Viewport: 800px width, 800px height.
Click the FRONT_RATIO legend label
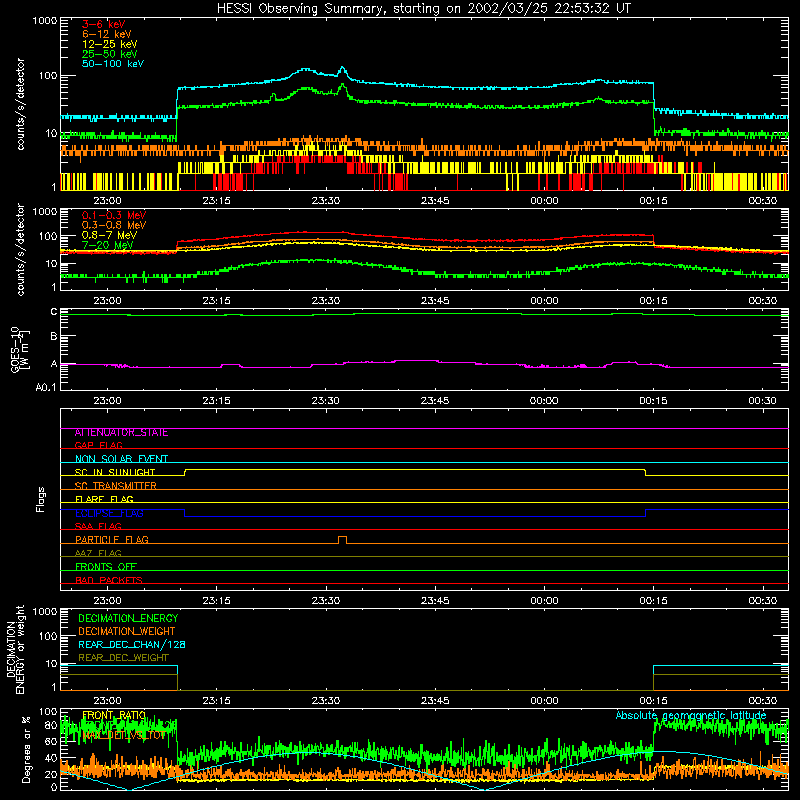(114, 715)
